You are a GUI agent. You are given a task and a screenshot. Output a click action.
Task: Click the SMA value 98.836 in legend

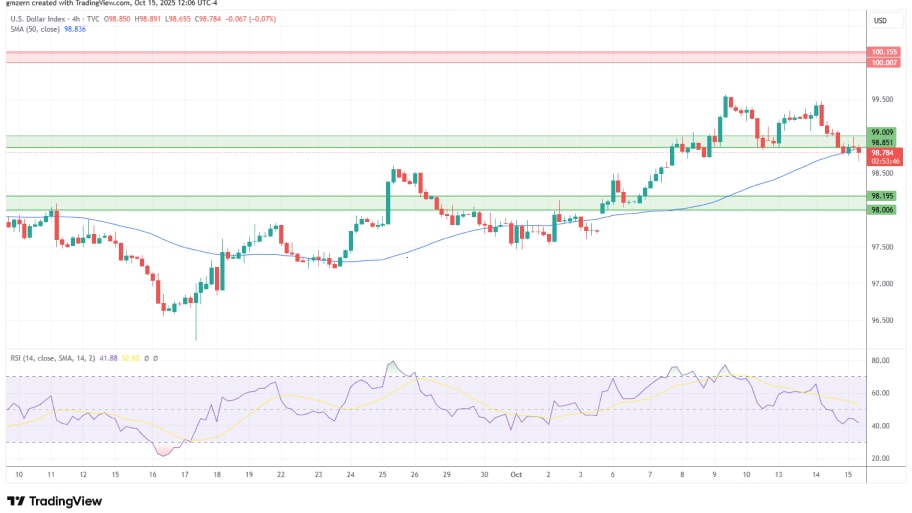[x=76, y=30]
